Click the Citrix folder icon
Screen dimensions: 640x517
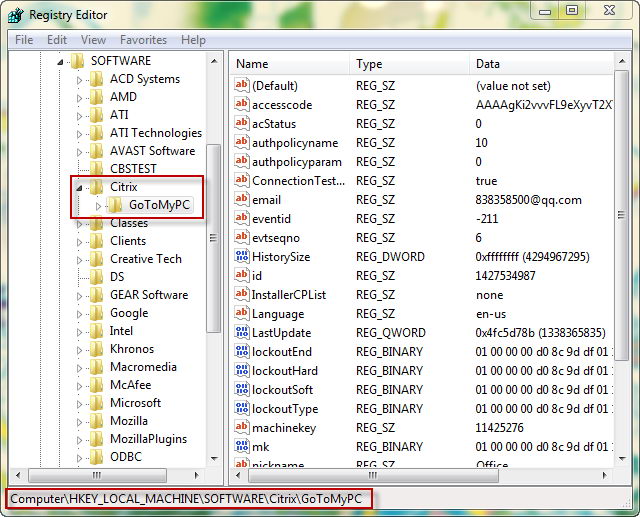(96, 187)
